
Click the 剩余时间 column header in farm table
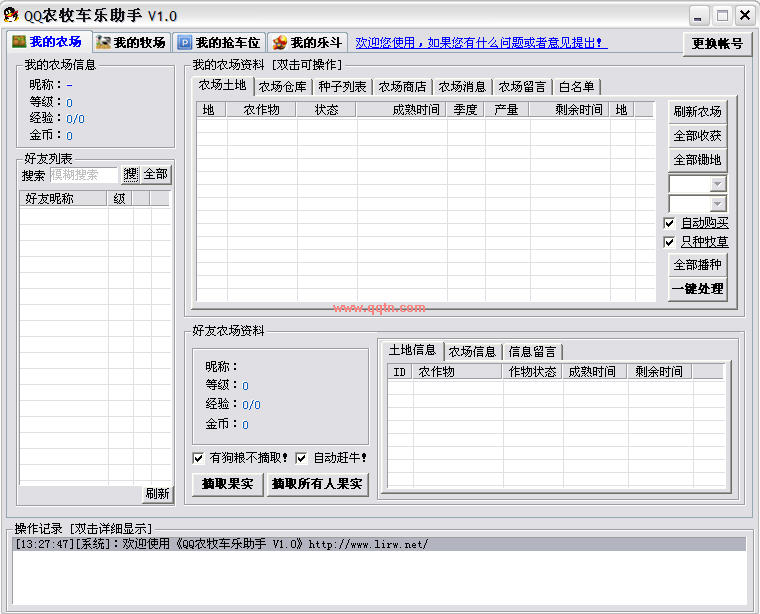click(569, 110)
